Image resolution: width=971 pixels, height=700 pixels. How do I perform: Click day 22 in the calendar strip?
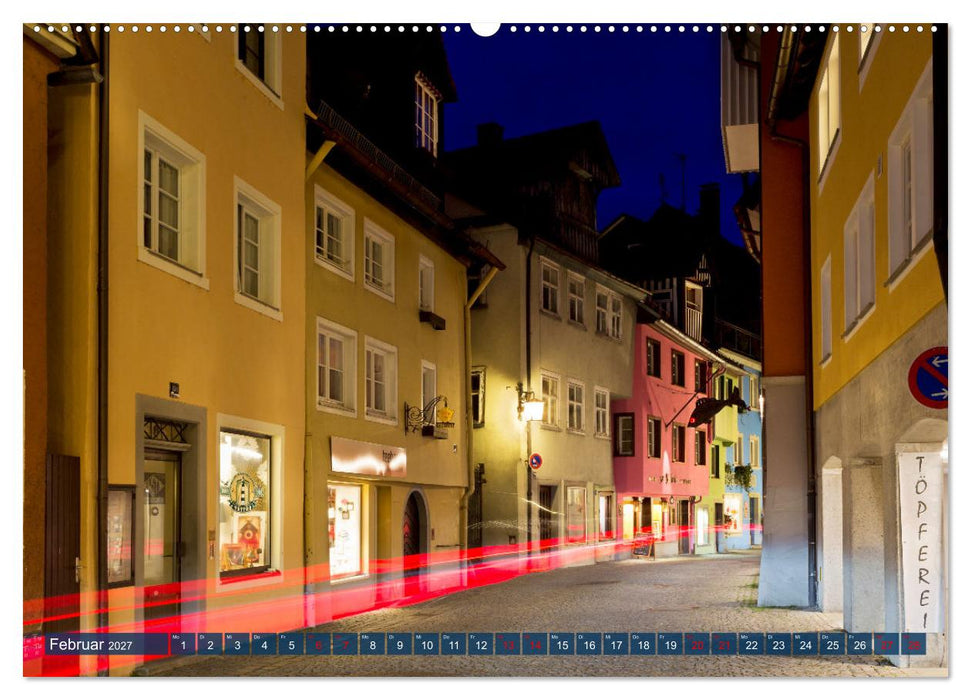coord(751,644)
